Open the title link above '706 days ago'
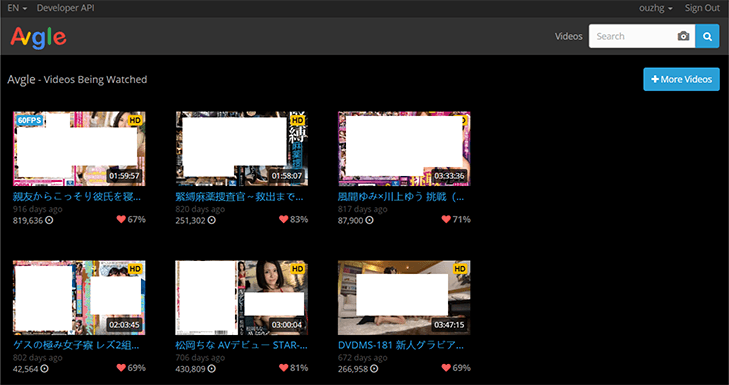 [x=241, y=346]
